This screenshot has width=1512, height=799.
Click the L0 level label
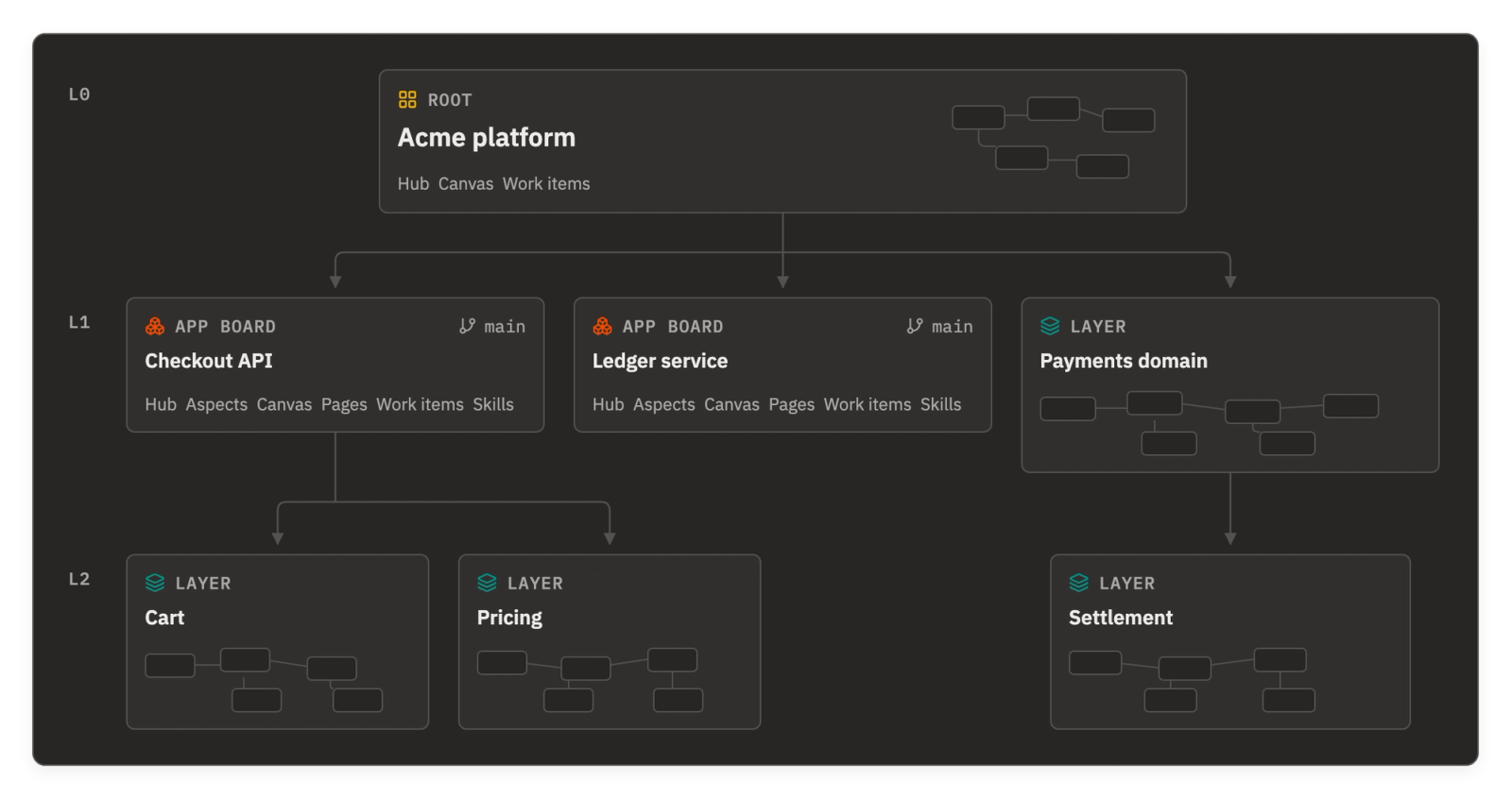coord(79,94)
